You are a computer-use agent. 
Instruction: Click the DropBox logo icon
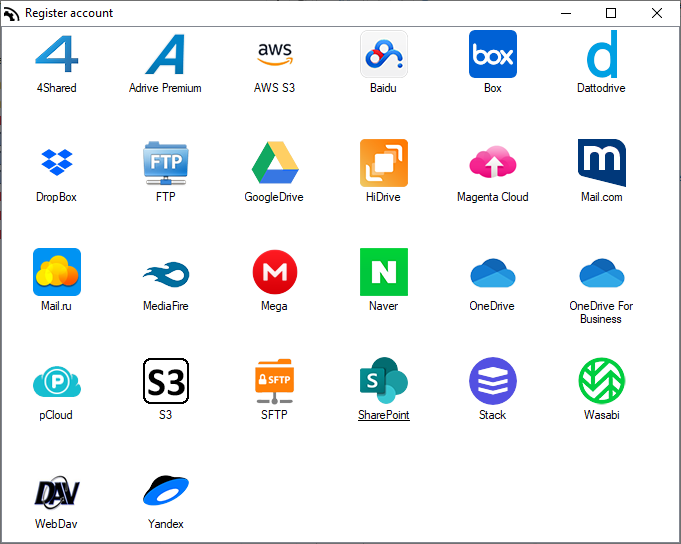coord(57,162)
